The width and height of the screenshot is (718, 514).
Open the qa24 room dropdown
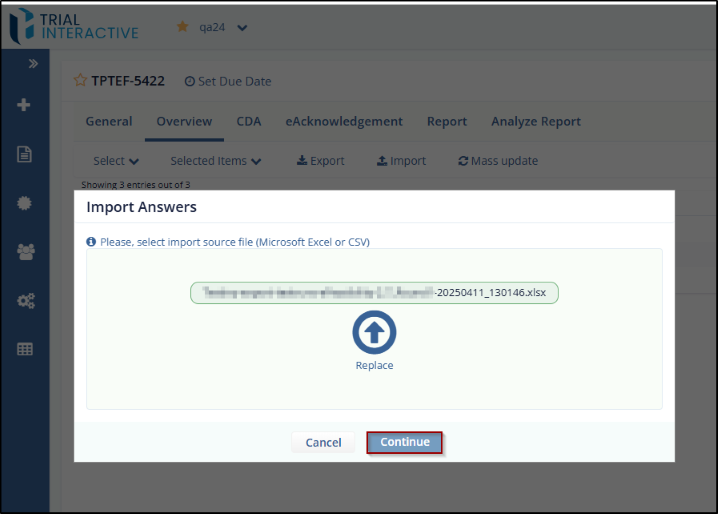tap(242, 28)
